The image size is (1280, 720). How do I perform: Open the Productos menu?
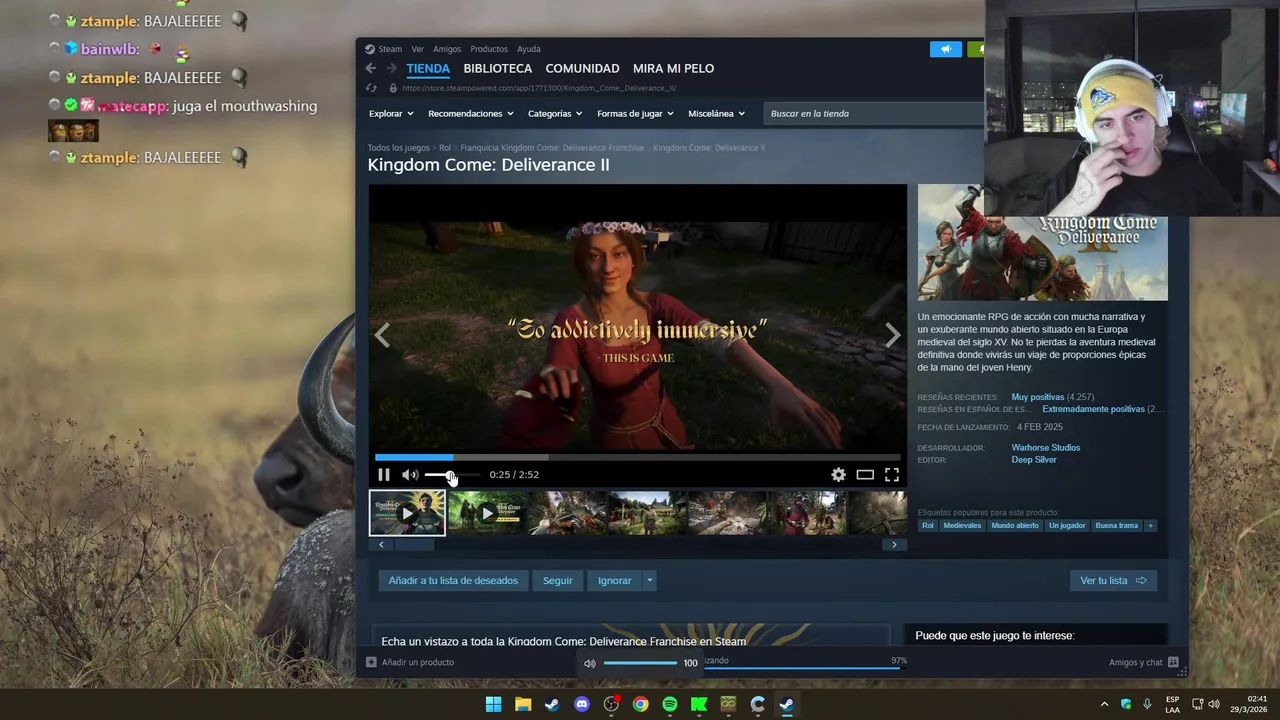click(x=489, y=49)
